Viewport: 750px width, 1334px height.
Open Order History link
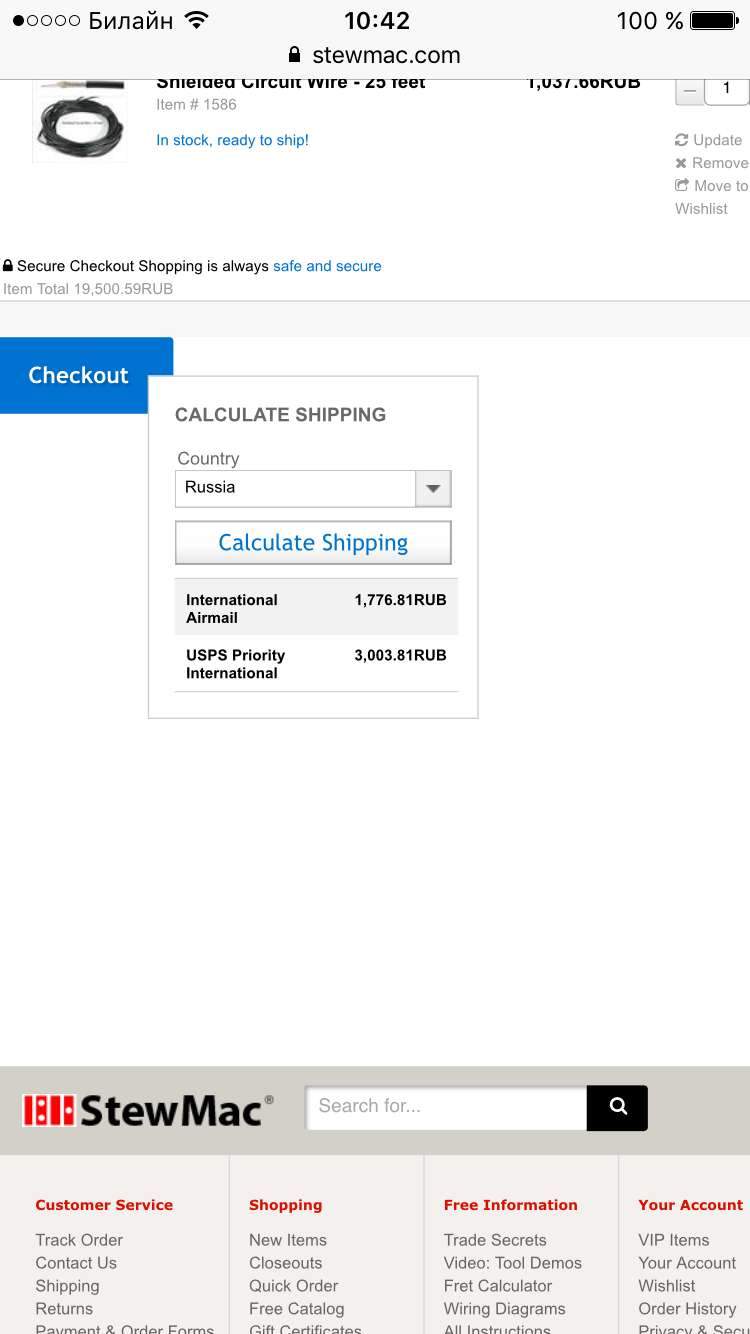[688, 1309]
